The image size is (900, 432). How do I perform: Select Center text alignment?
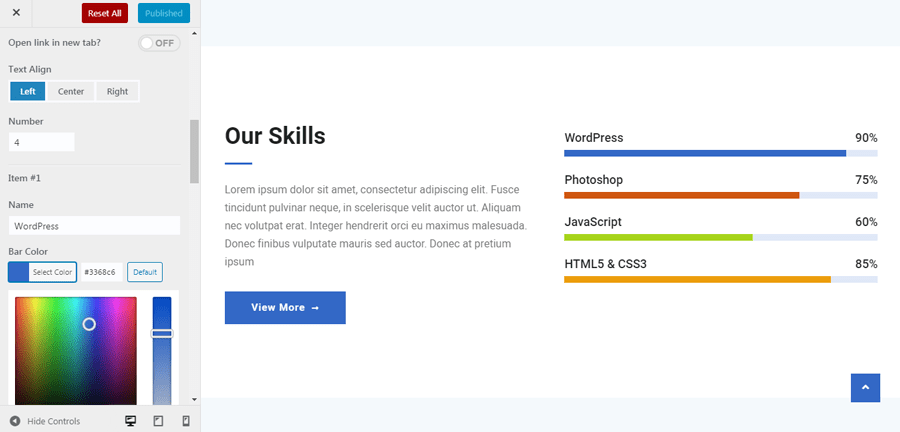71,91
